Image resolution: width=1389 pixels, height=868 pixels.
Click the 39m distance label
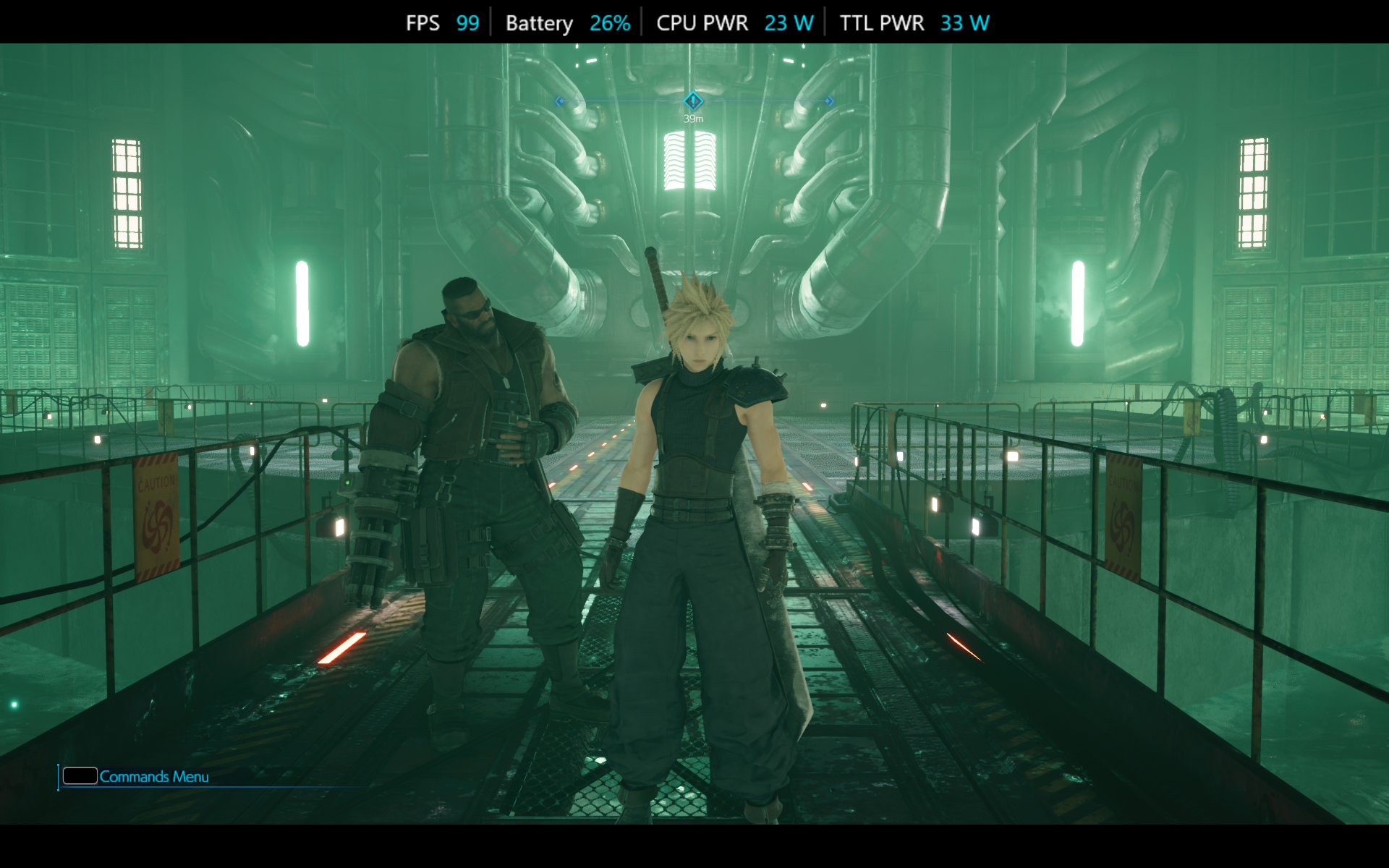coord(693,119)
